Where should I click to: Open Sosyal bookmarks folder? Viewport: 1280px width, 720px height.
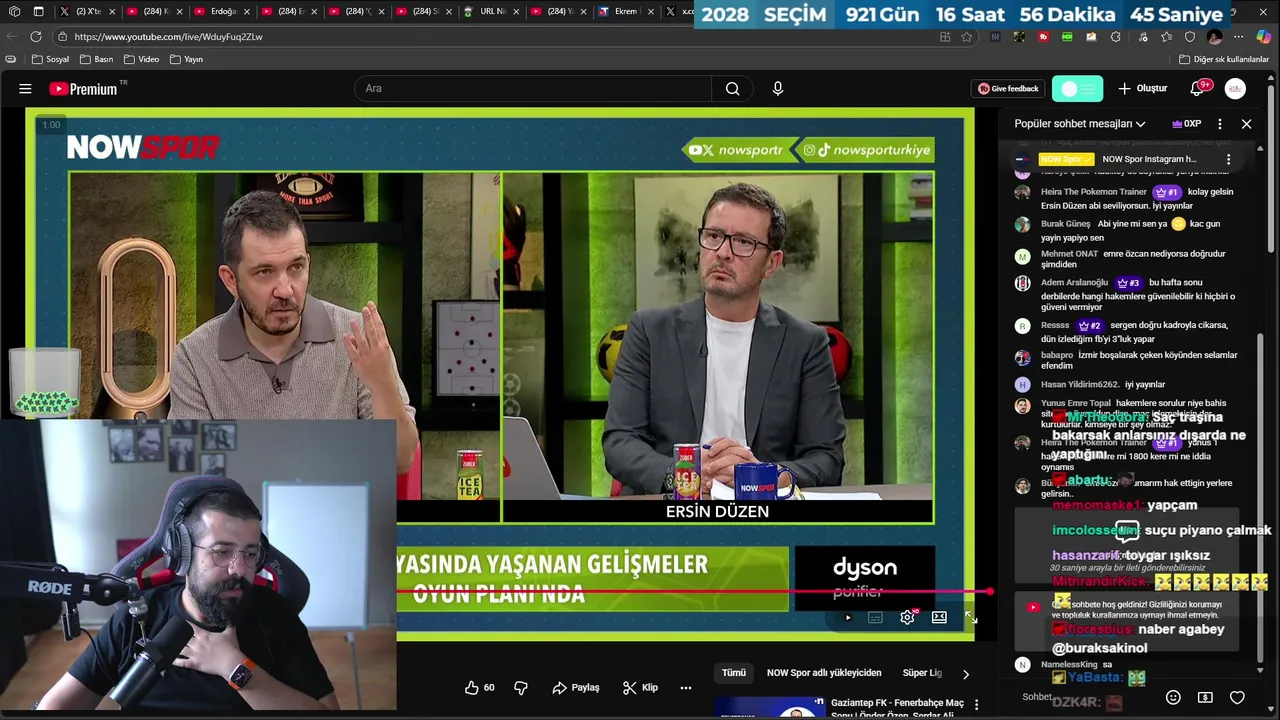click(50, 59)
